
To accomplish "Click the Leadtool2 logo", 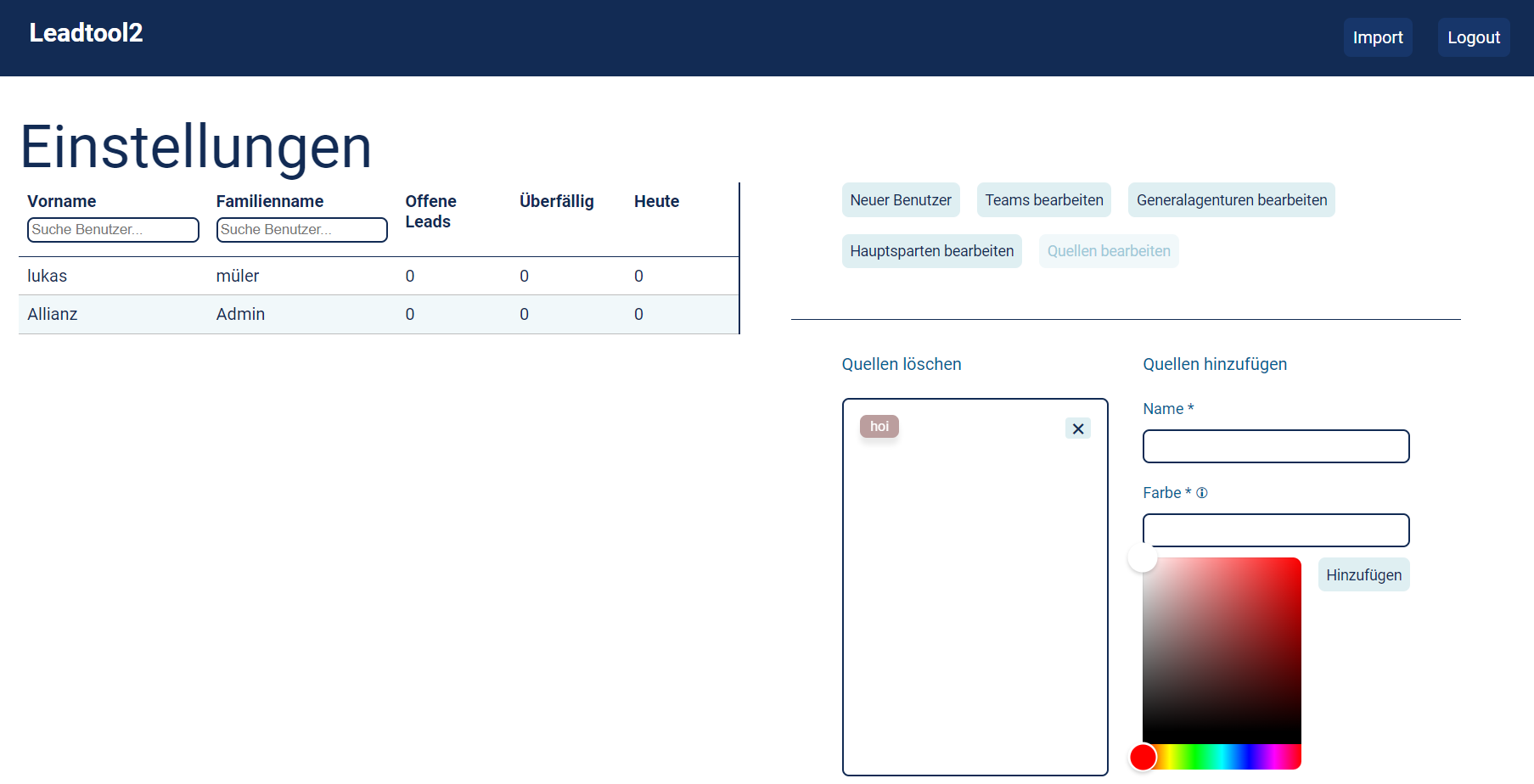I will tap(86, 33).
